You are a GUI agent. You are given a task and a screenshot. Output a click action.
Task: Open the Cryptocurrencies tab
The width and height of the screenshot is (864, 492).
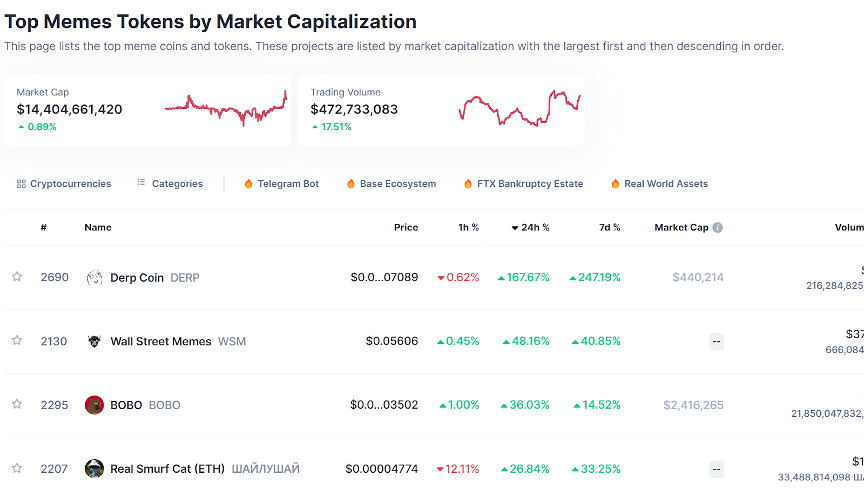coord(64,184)
